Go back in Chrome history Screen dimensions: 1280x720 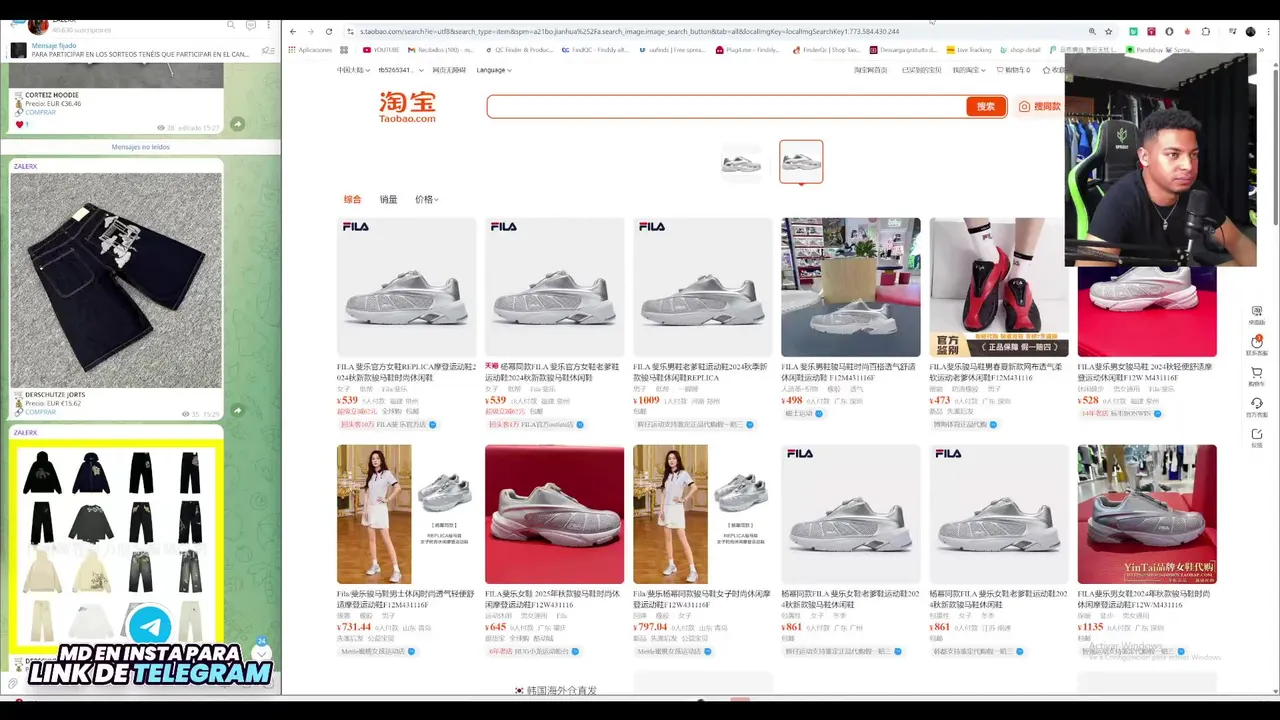(x=293, y=32)
